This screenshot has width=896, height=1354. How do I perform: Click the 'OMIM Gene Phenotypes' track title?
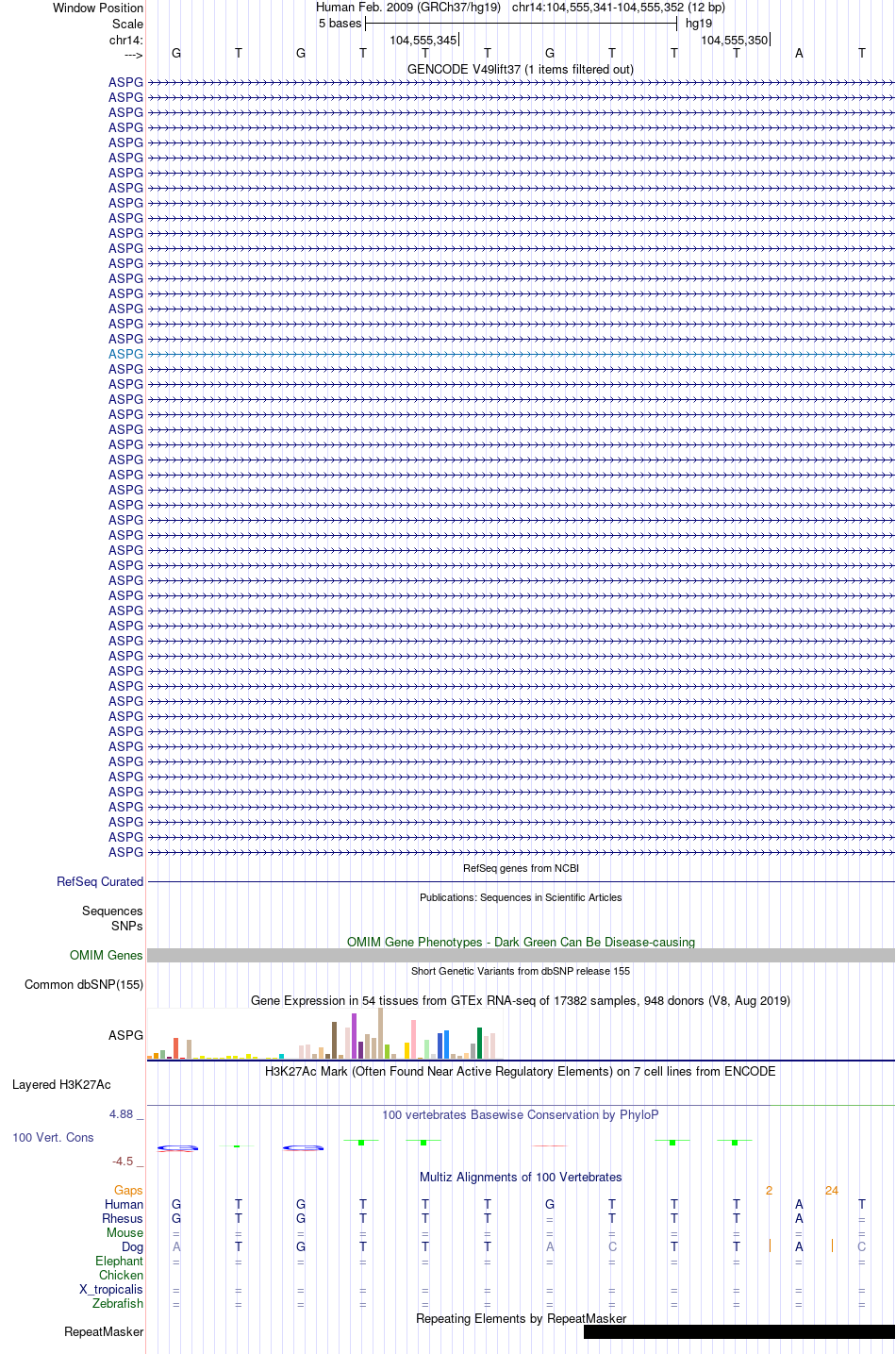pos(521,942)
